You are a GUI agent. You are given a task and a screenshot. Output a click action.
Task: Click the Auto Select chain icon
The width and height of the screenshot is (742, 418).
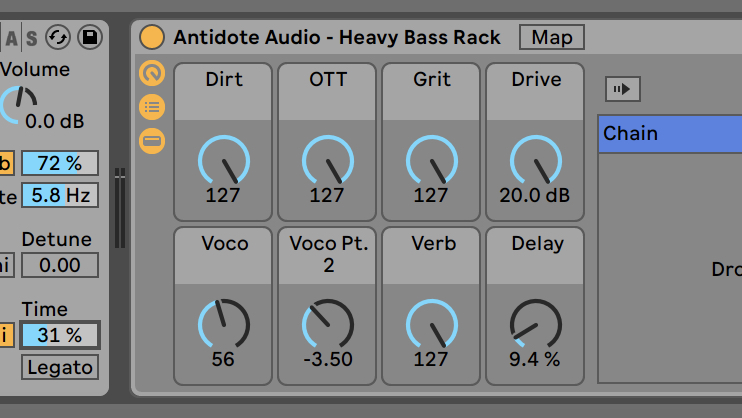coord(622,90)
